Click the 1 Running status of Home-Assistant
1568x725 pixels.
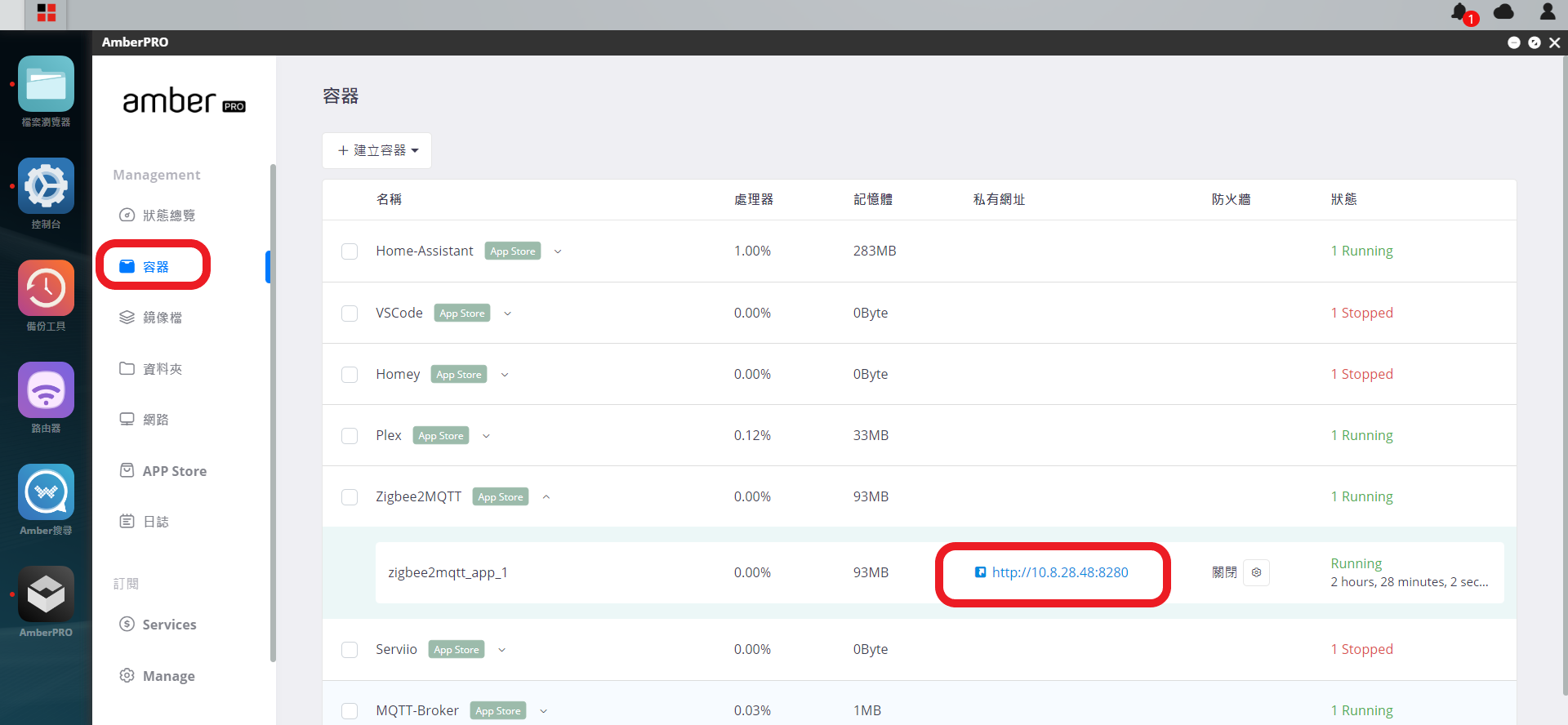1362,251
